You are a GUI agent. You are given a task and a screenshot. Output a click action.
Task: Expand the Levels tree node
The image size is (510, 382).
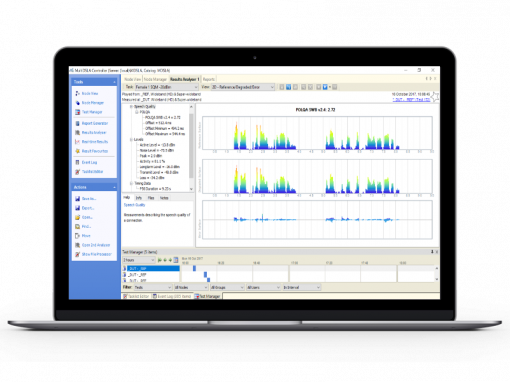[x=131, y=140]
